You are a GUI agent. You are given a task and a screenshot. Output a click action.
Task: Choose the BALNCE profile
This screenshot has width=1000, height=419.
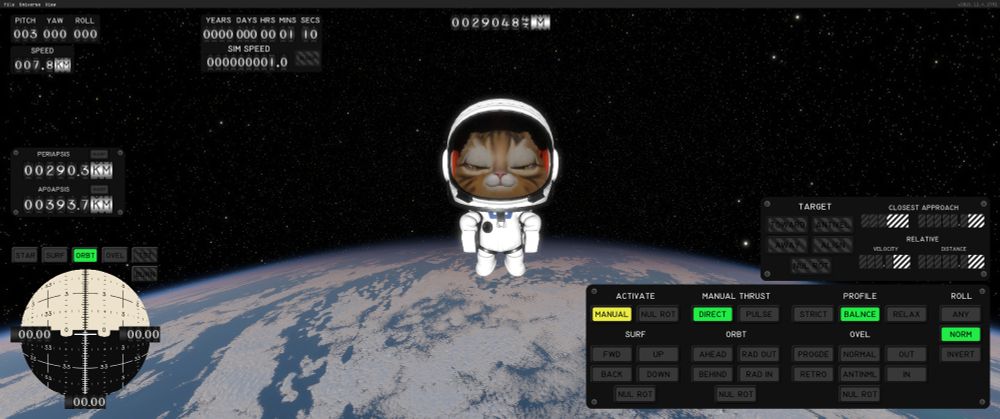pos(860,314)
